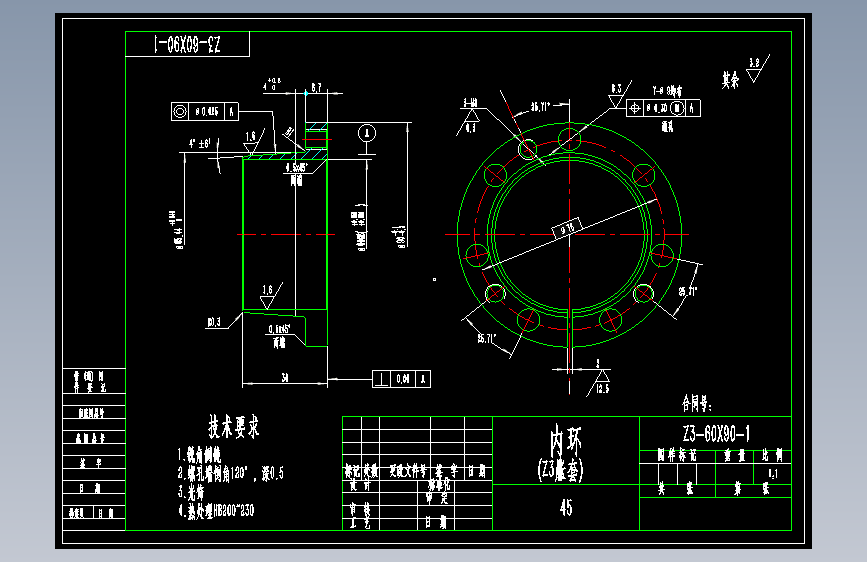Click the lower 1.6 roughness symbol
The height and width of the screenshot is (562, 867).
pos(270,296)
